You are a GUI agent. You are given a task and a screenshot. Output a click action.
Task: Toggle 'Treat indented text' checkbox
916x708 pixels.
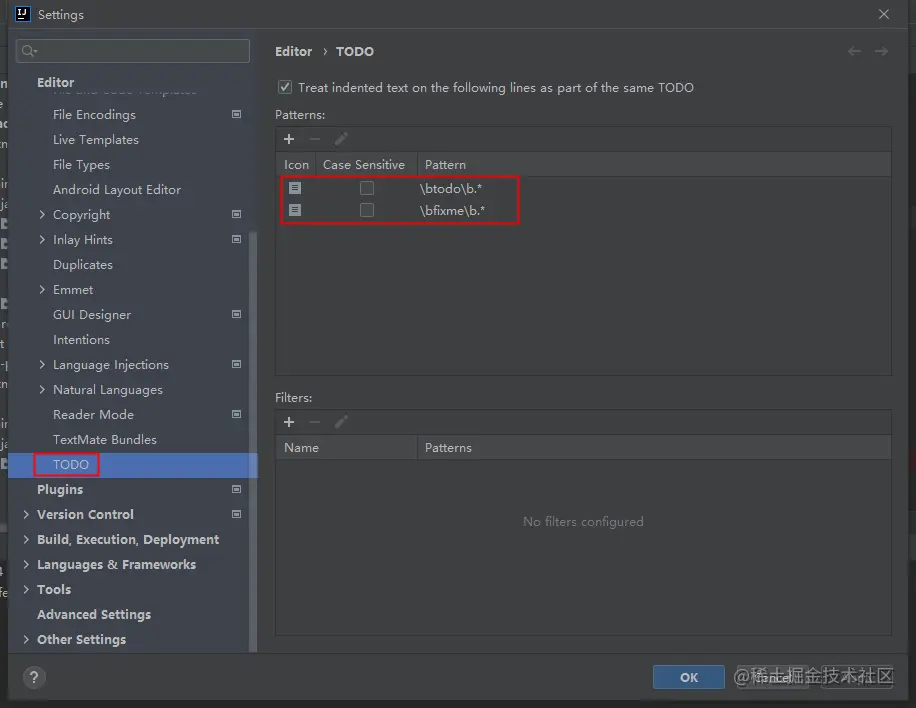point(284,88)
